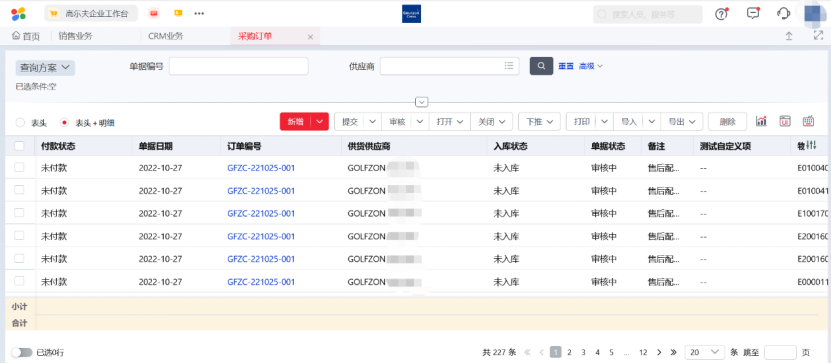Go to next page arrow

click(x=659, y=352)
